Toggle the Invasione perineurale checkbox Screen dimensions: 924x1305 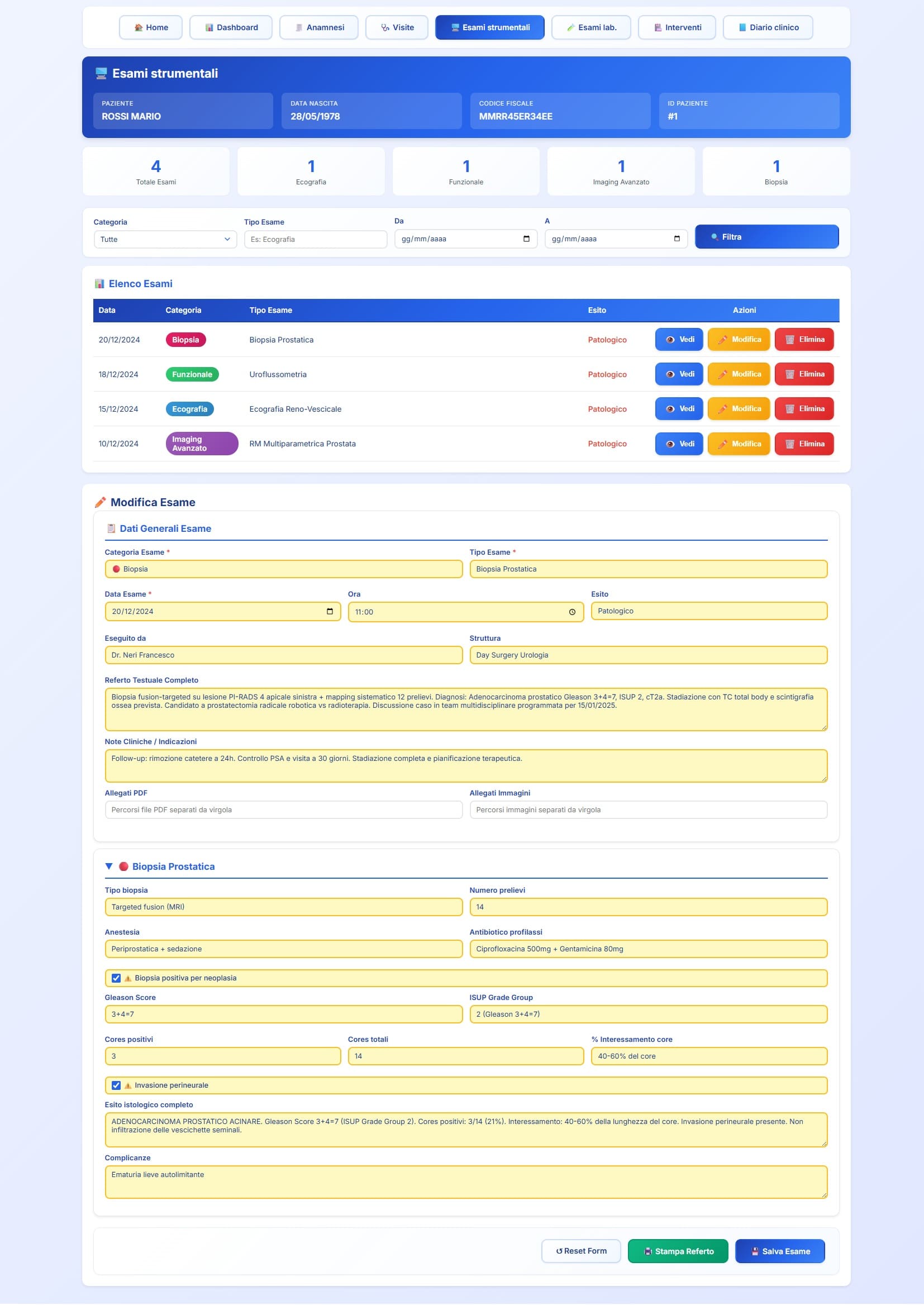point(116,1085)
